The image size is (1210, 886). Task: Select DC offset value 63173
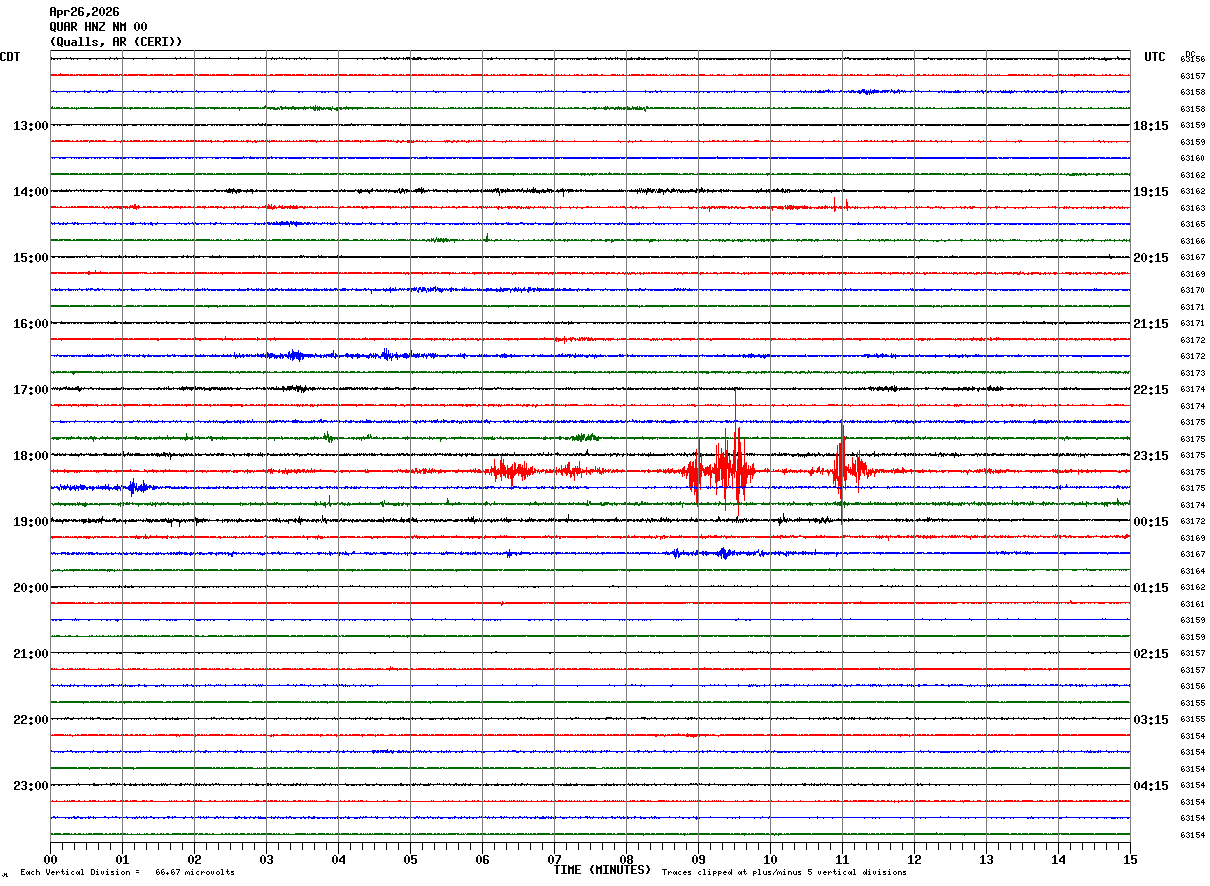[x=1192, y=373]
